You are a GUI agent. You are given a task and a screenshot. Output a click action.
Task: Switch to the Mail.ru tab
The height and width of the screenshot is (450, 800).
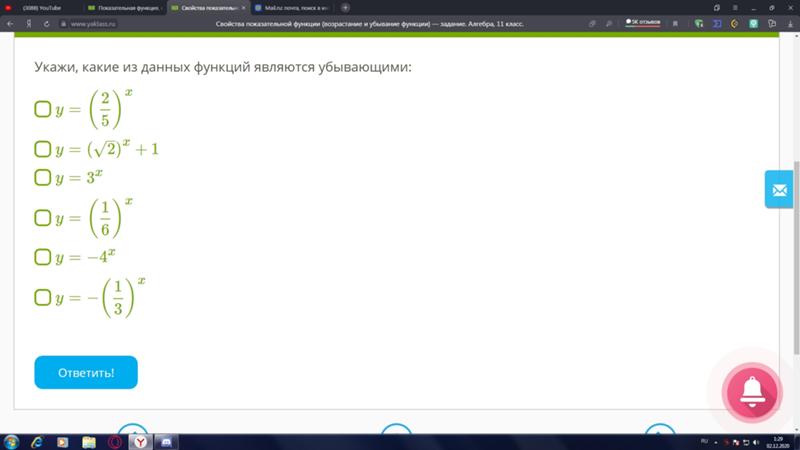(x=292, y=8)
